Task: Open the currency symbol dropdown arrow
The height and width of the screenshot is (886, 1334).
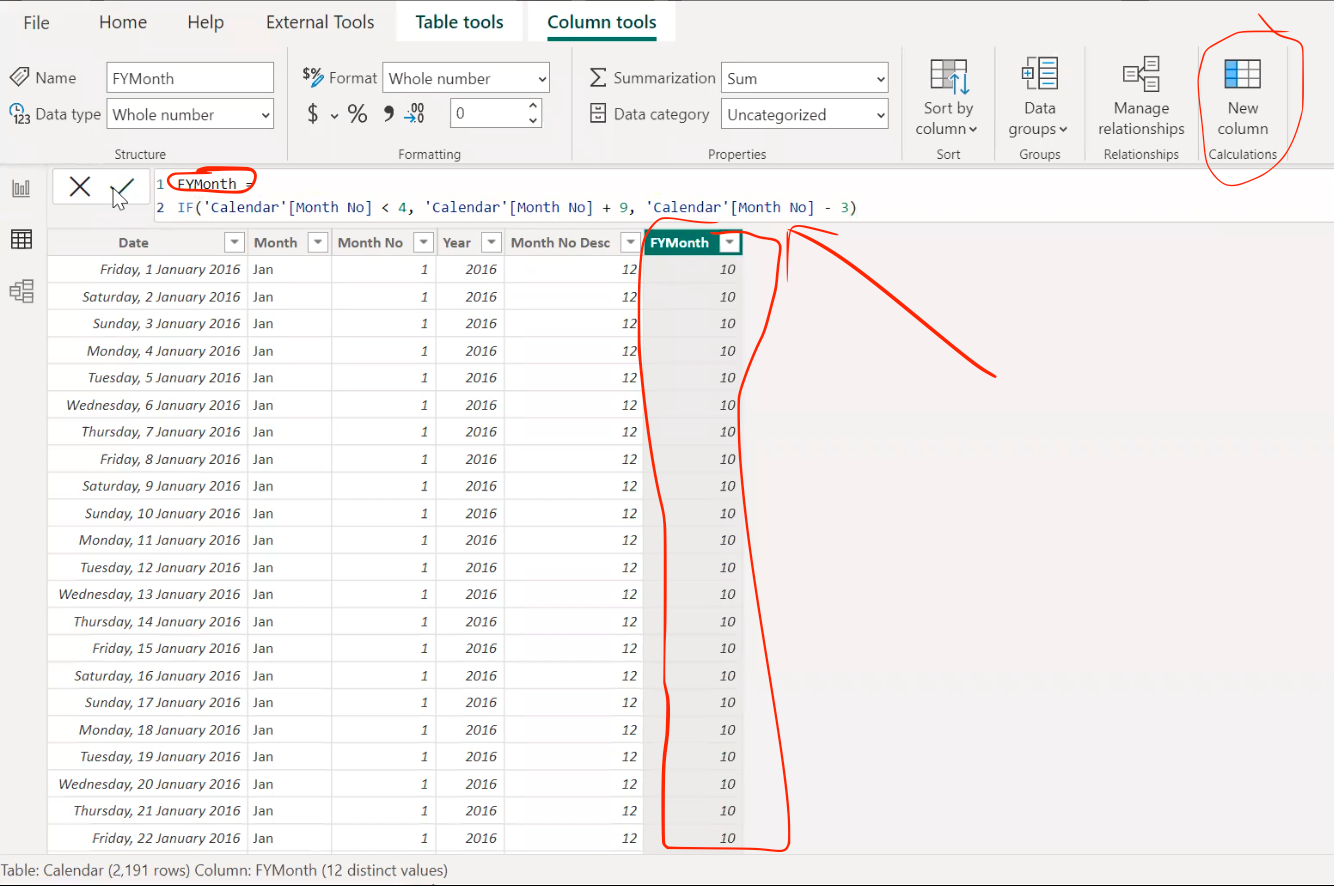Action: (x=334, y=116)
